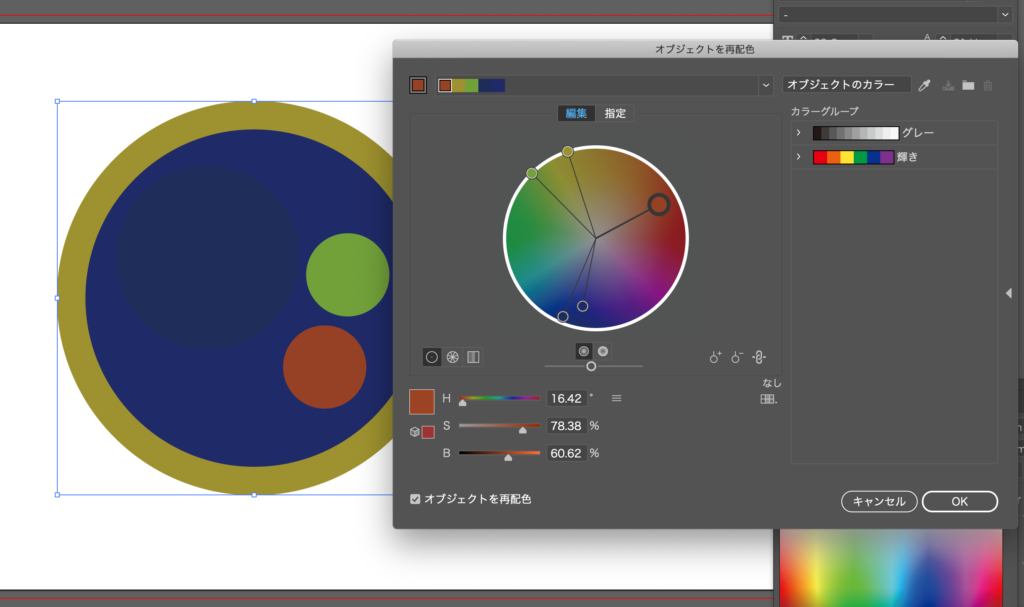
Task: Switch to the color bars display icon
Action: click(x=473, y=356)
